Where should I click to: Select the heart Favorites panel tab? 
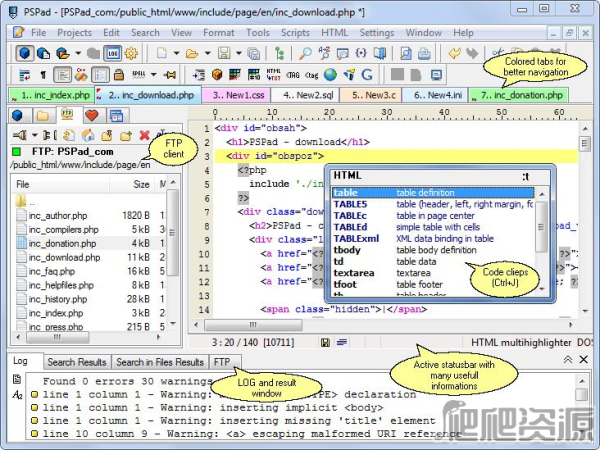pyautogui.click(x=92, y=115)
